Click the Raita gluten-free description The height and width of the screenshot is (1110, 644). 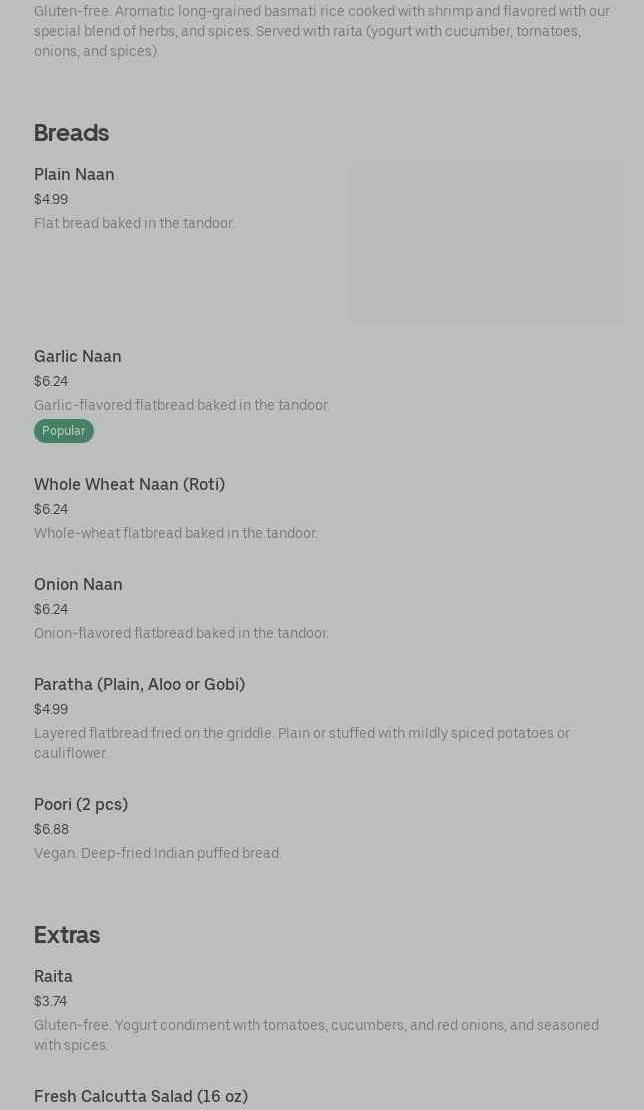click(x=316, y=1035)
